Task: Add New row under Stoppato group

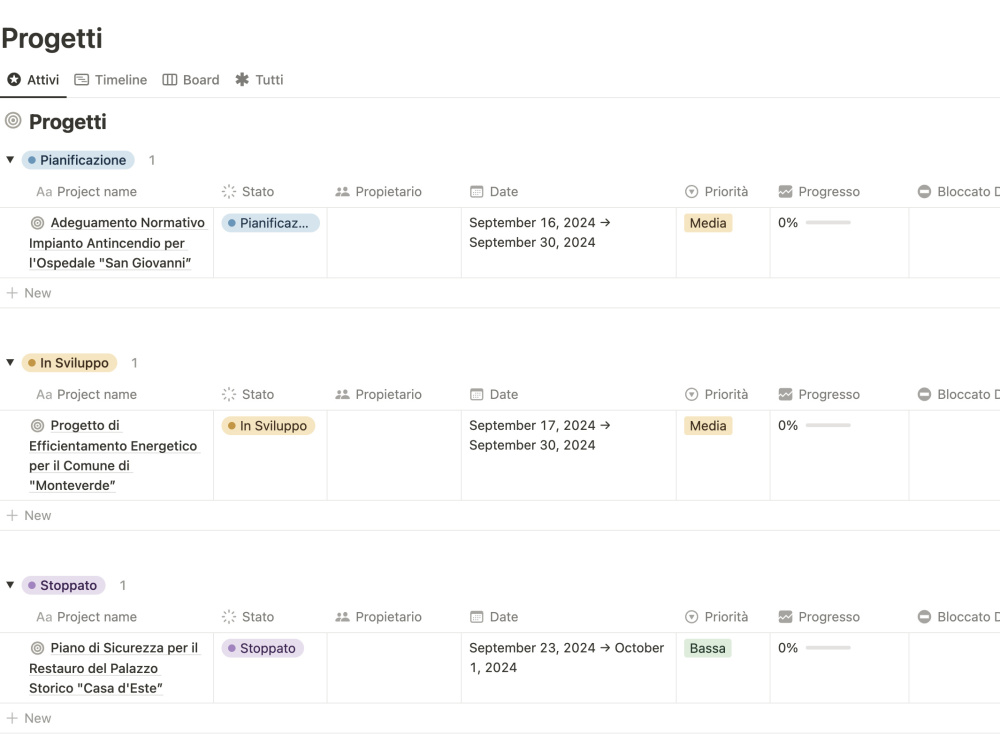Action: (x=29, y=718)
